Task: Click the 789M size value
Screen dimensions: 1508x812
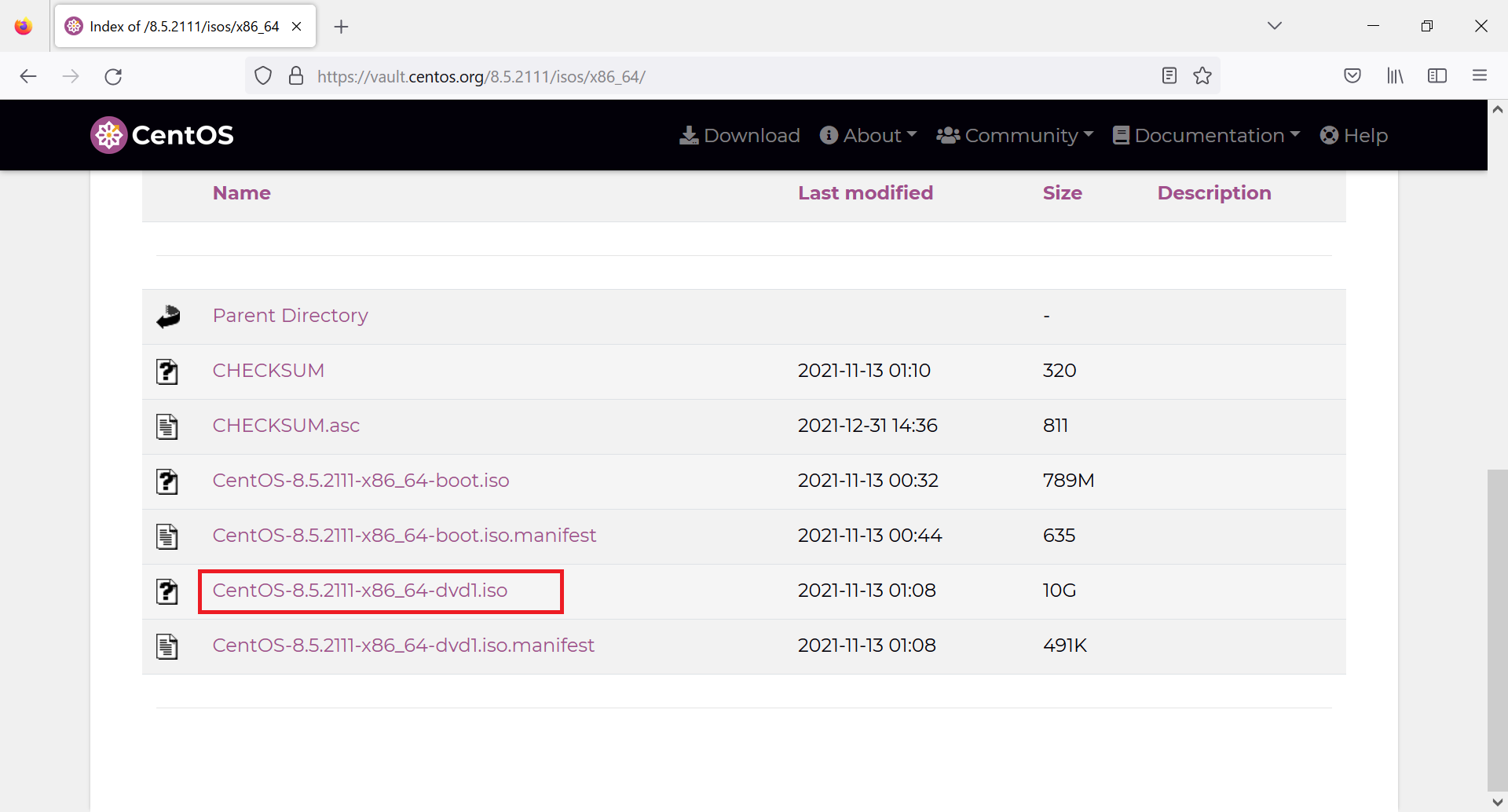Action: (x=1069, y=481)
